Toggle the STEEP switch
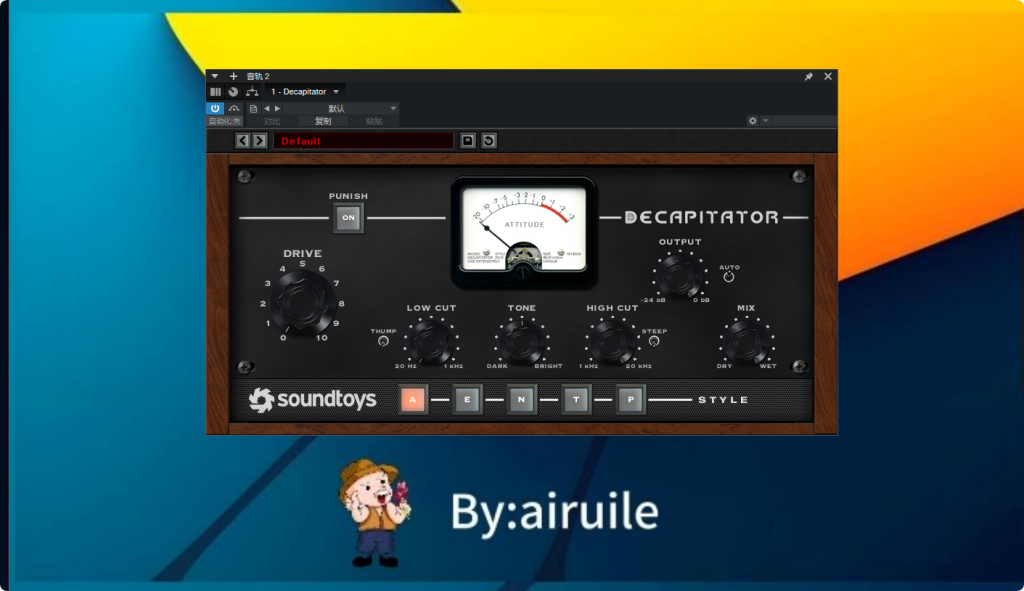Viewport: 1024px width, 591px height. 654,341
